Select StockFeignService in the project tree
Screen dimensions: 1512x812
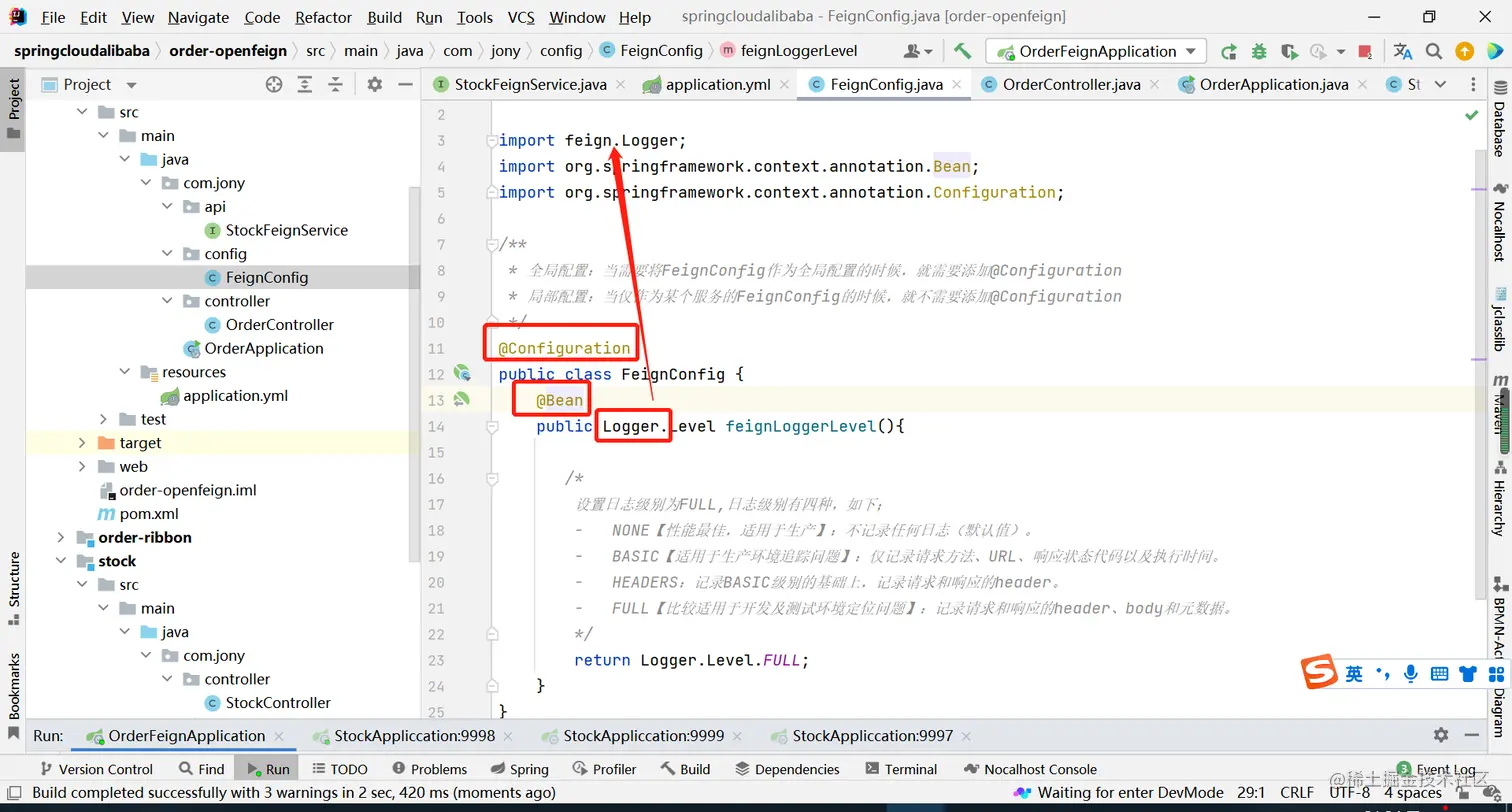(x=287, y=230)
